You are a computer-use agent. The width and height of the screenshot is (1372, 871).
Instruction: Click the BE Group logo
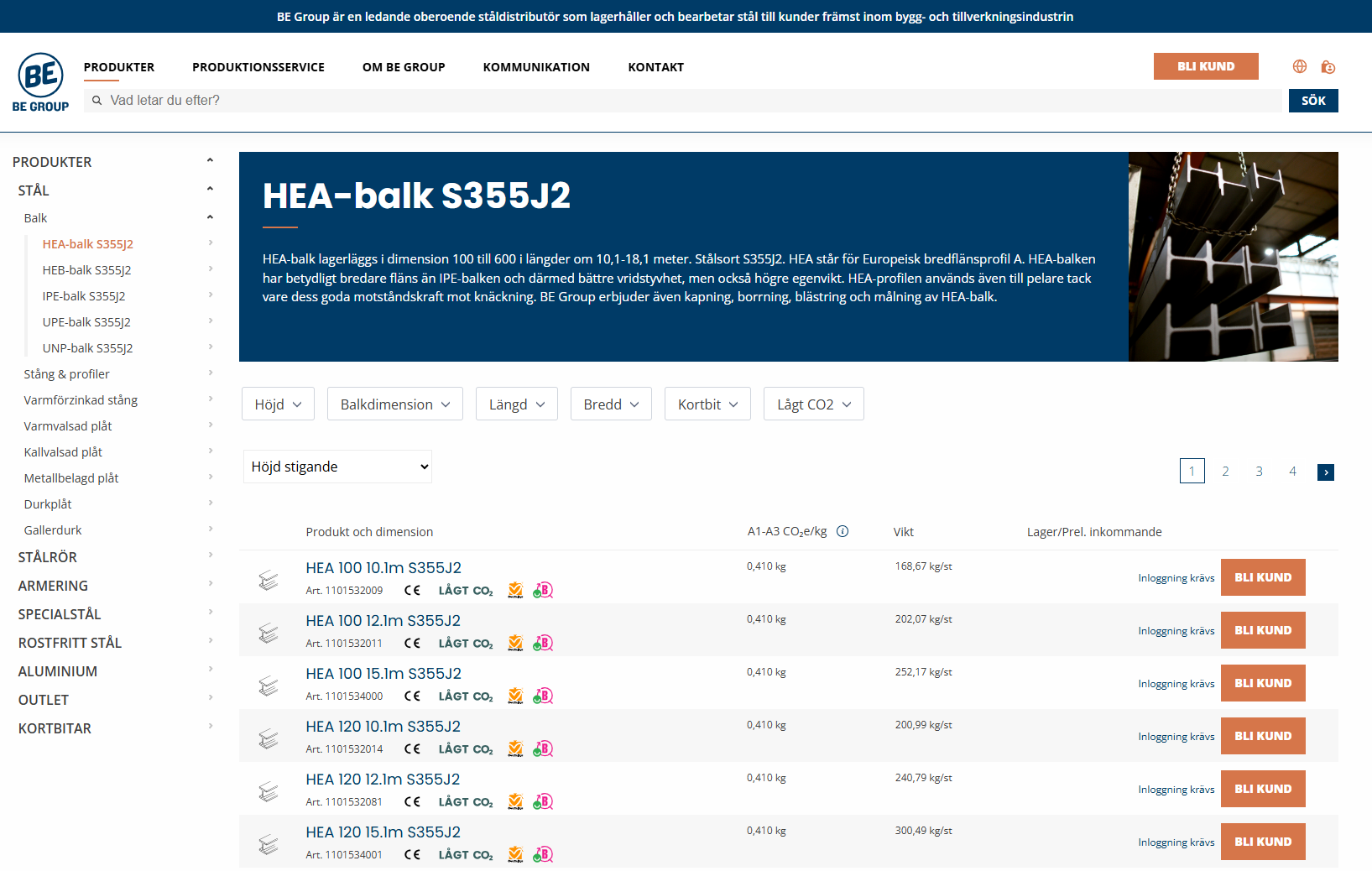(x=40, y=82)
